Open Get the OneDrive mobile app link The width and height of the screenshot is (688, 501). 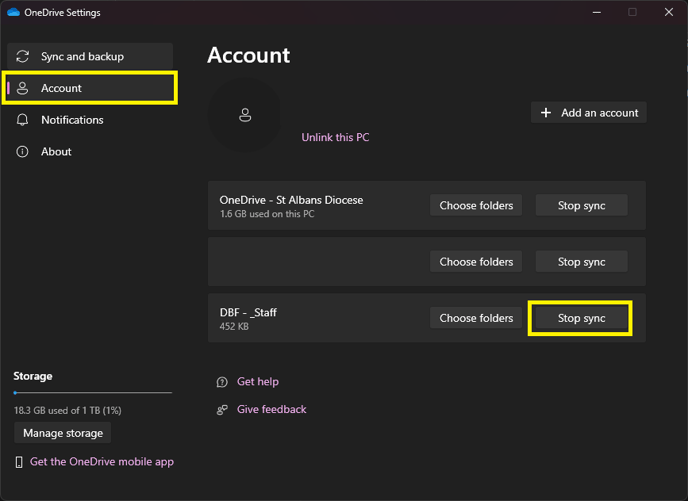tap(102, 462)
